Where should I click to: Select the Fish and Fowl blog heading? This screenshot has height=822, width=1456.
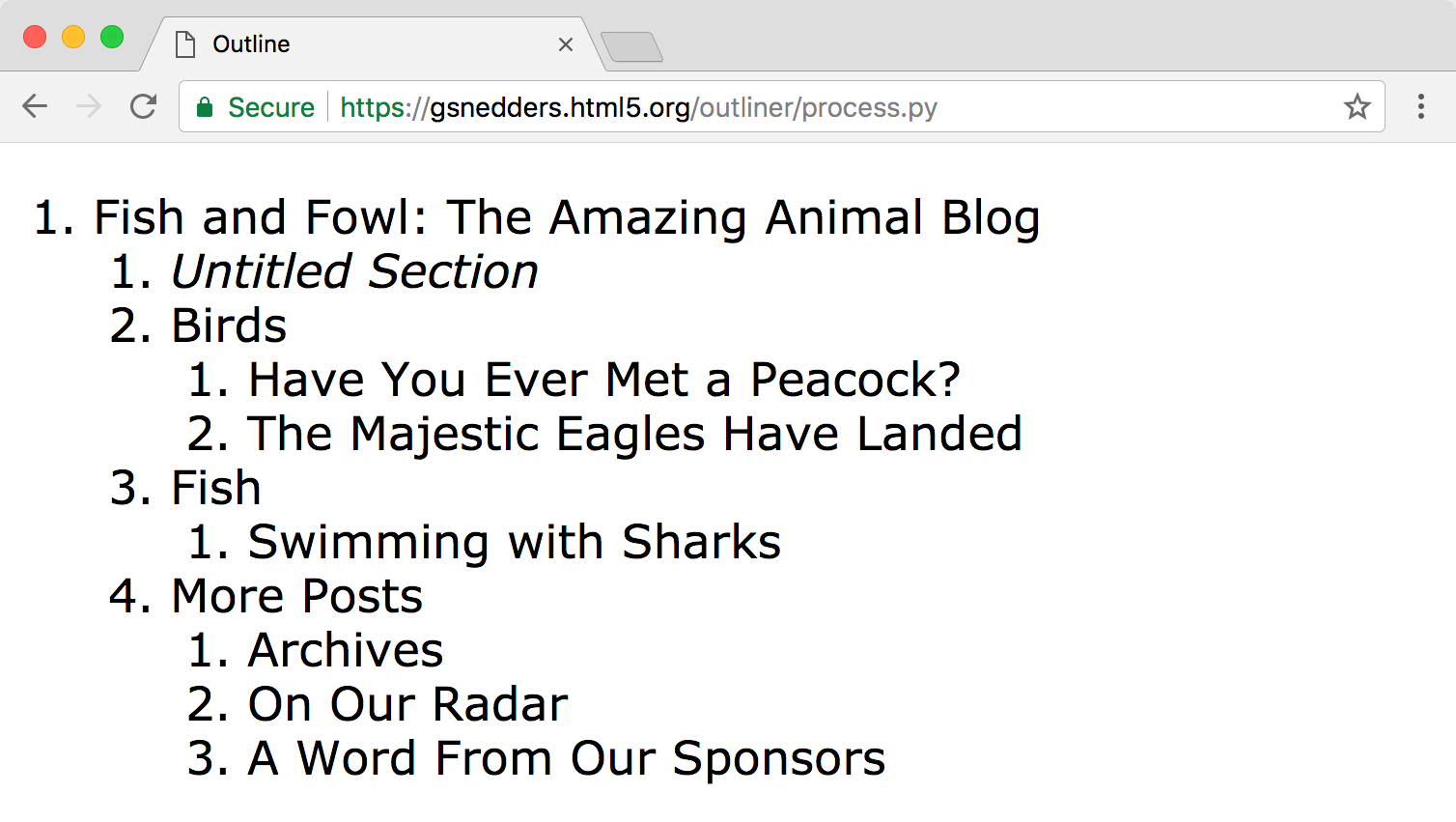[568, 216]
